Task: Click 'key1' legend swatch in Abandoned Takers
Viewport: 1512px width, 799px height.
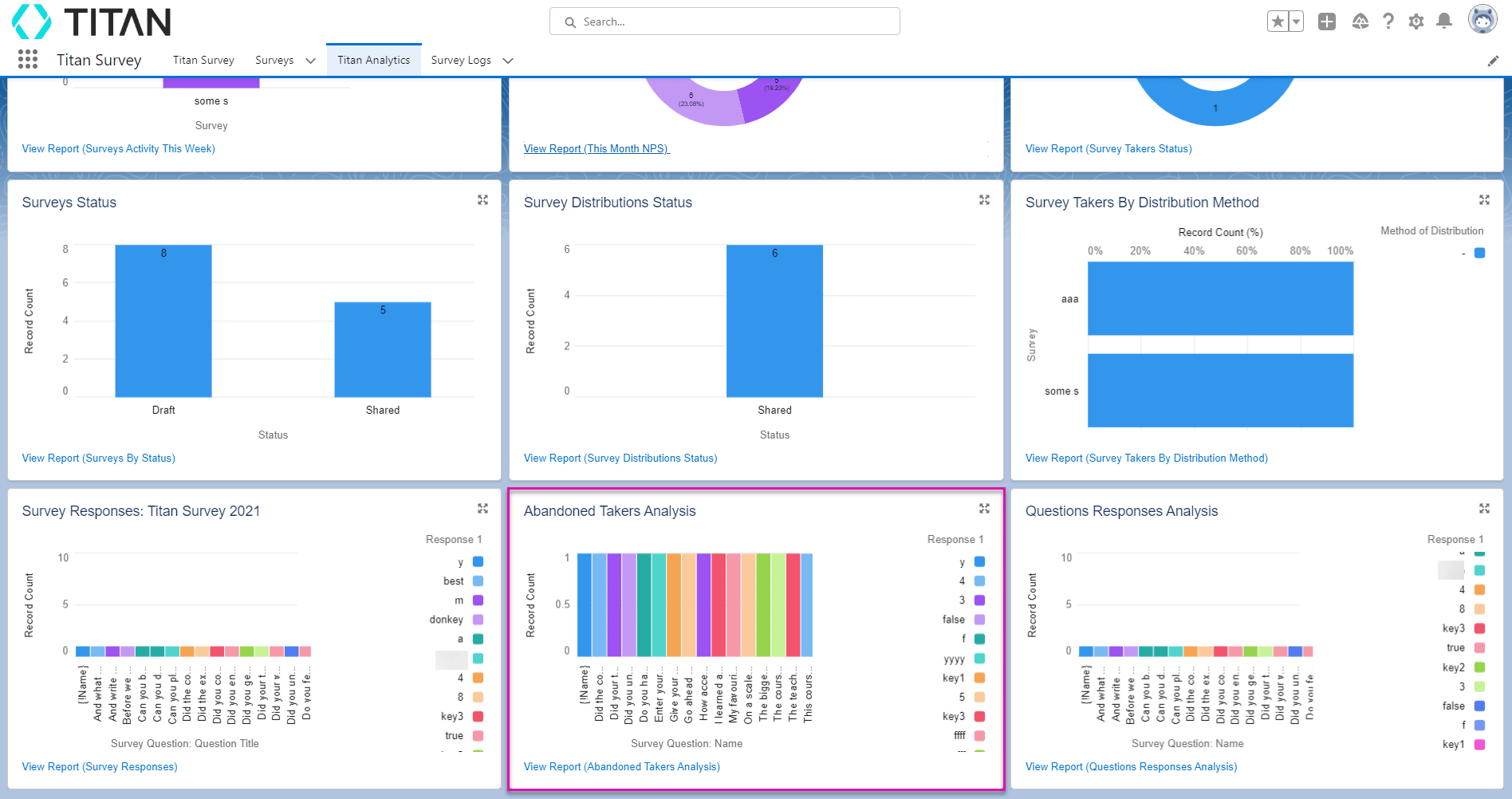Action: tap(979, 678)
